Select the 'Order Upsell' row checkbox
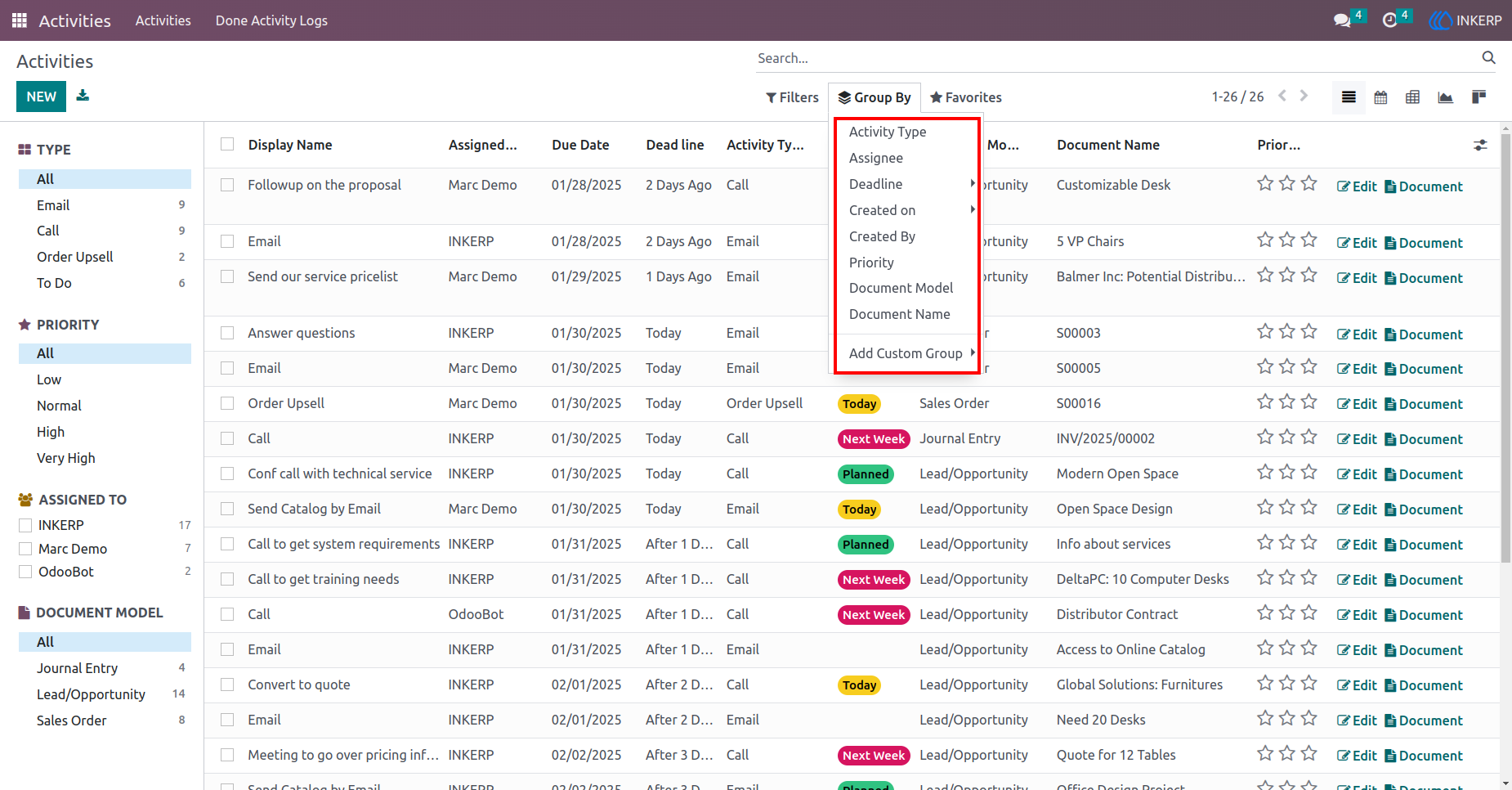1512x790 pixels. coord(227,403)
